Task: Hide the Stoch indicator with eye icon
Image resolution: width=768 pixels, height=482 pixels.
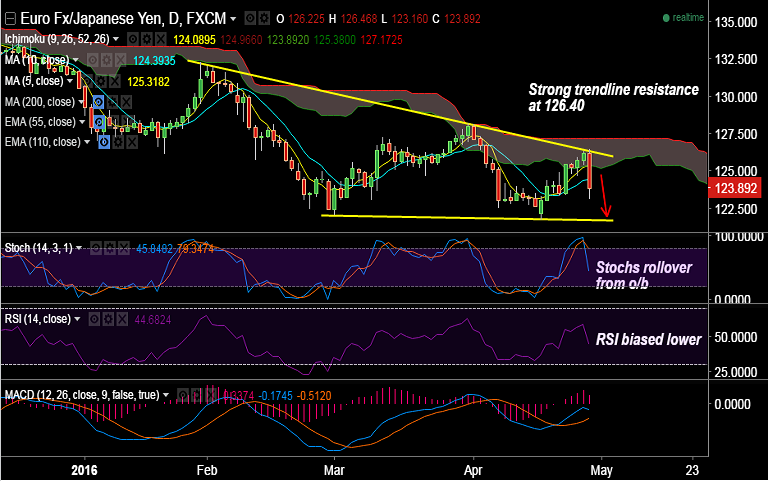Action: tap(96, 248)
